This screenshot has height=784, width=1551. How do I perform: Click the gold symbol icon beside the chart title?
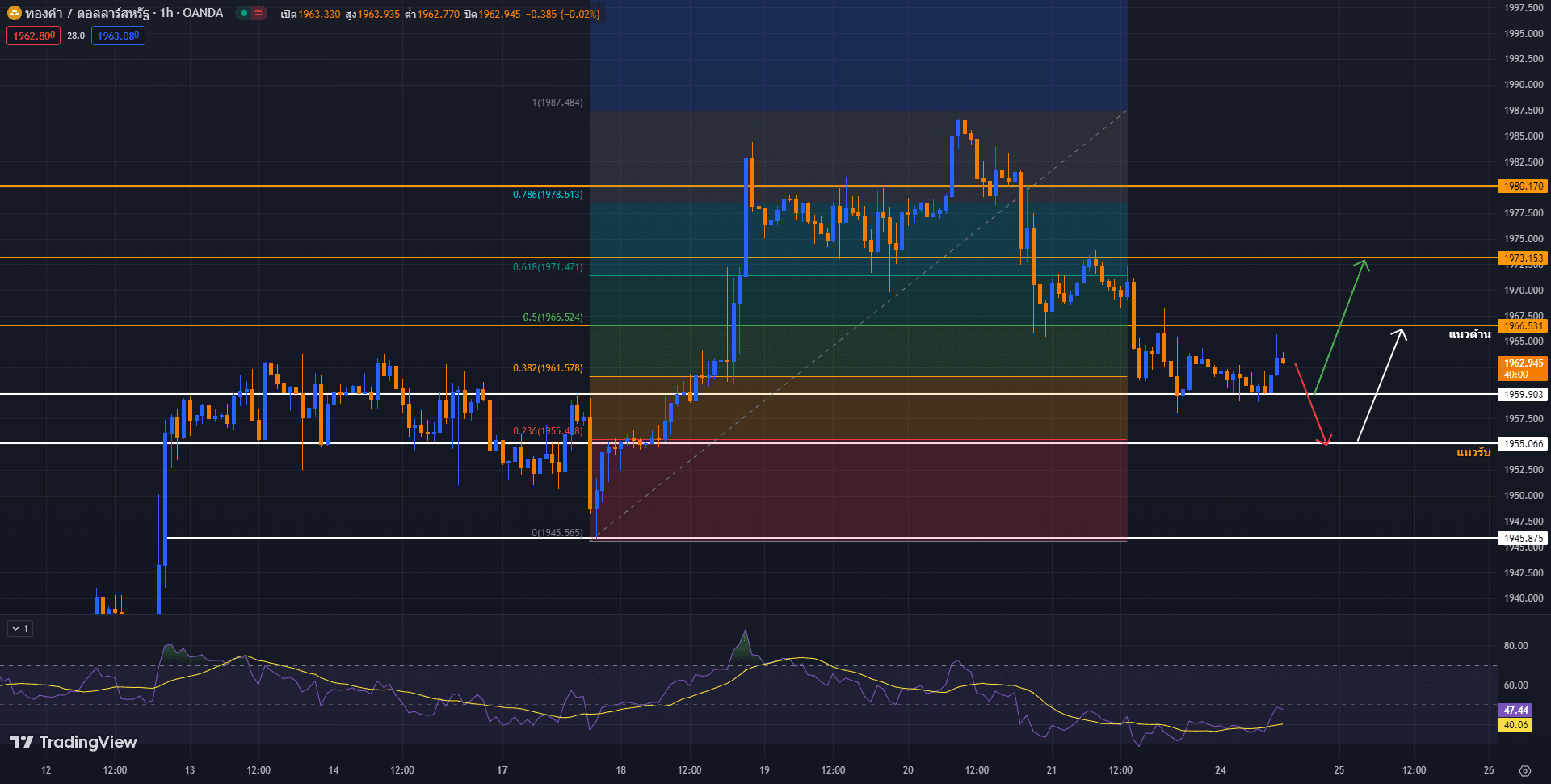[x=14, y=13]
